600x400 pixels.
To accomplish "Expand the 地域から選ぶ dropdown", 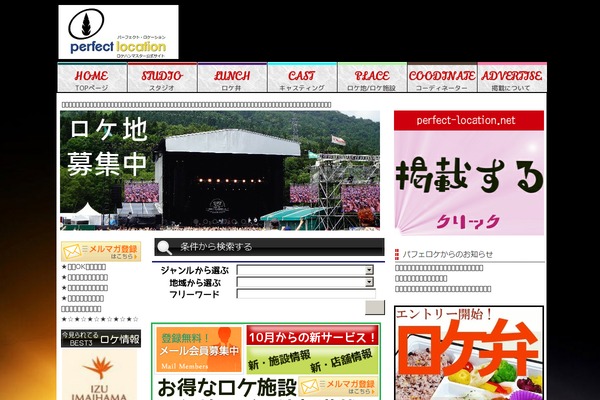I will pos(305,282).
